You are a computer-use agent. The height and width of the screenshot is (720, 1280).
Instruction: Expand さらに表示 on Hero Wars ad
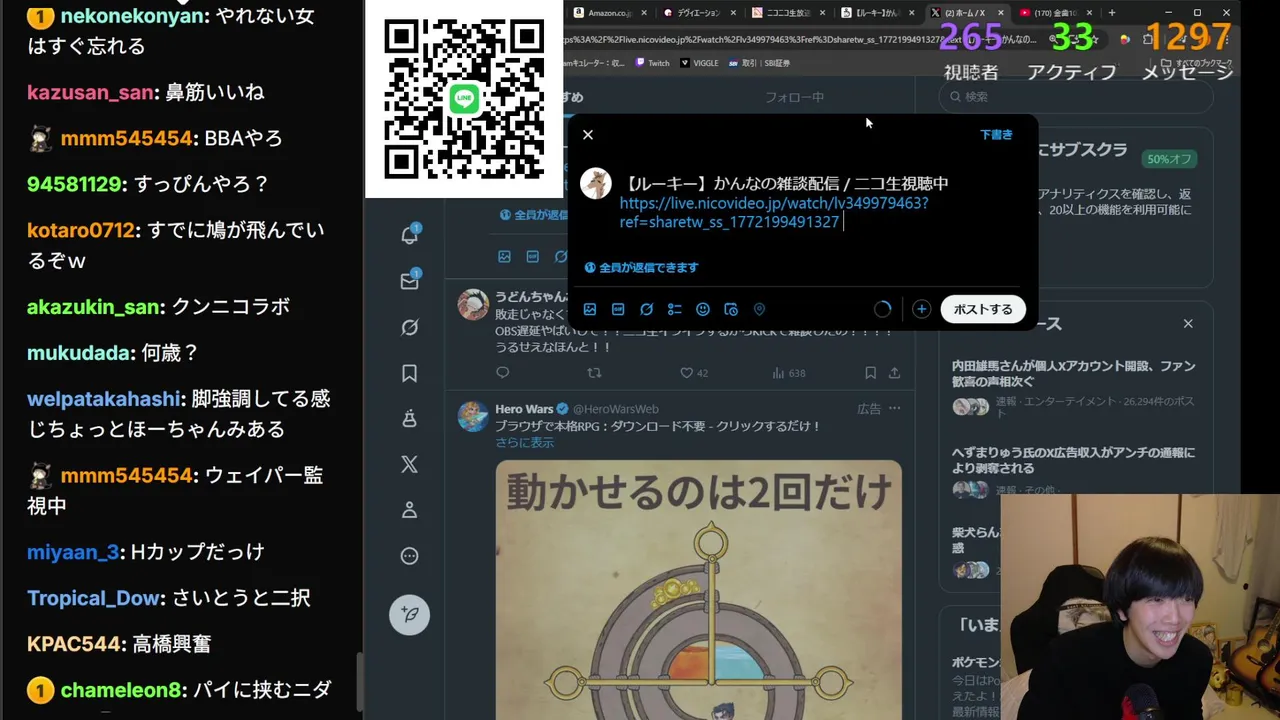coord(524,442)
